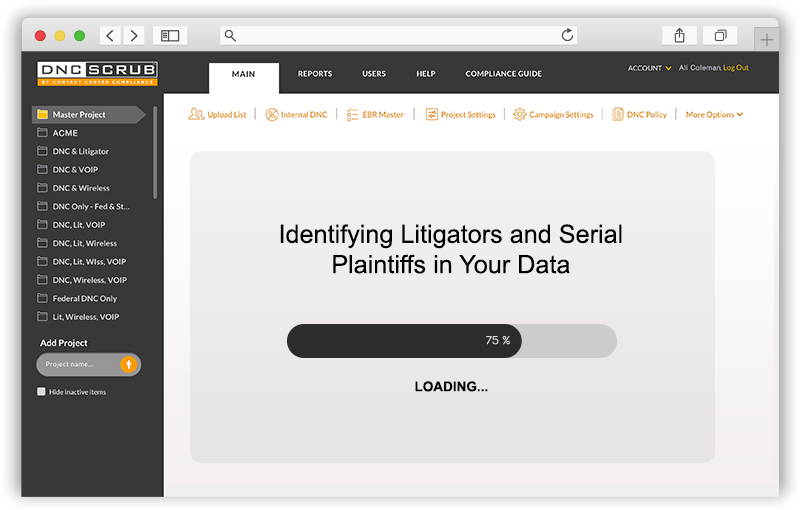Open Project Settings sliders icon

tap(431, 115)
